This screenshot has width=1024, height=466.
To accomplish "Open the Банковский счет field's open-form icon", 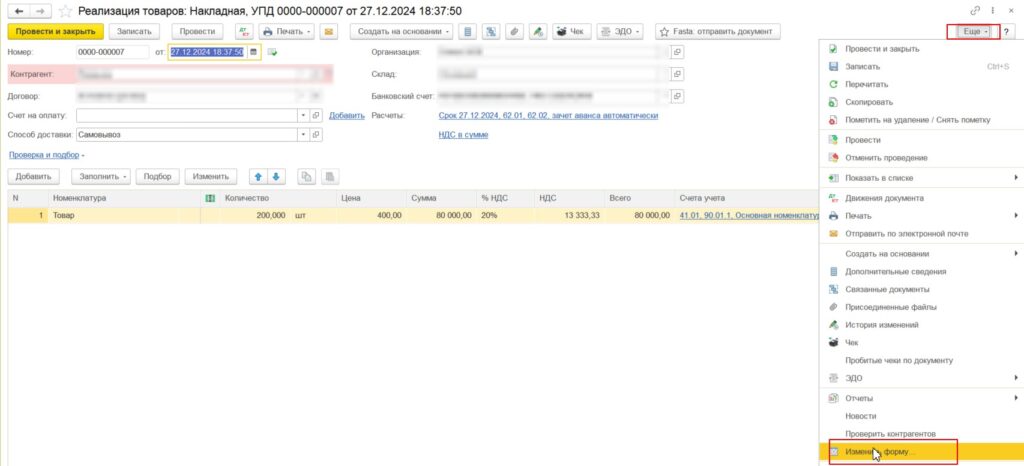I will pyautogui.click(x=677, y=97).
